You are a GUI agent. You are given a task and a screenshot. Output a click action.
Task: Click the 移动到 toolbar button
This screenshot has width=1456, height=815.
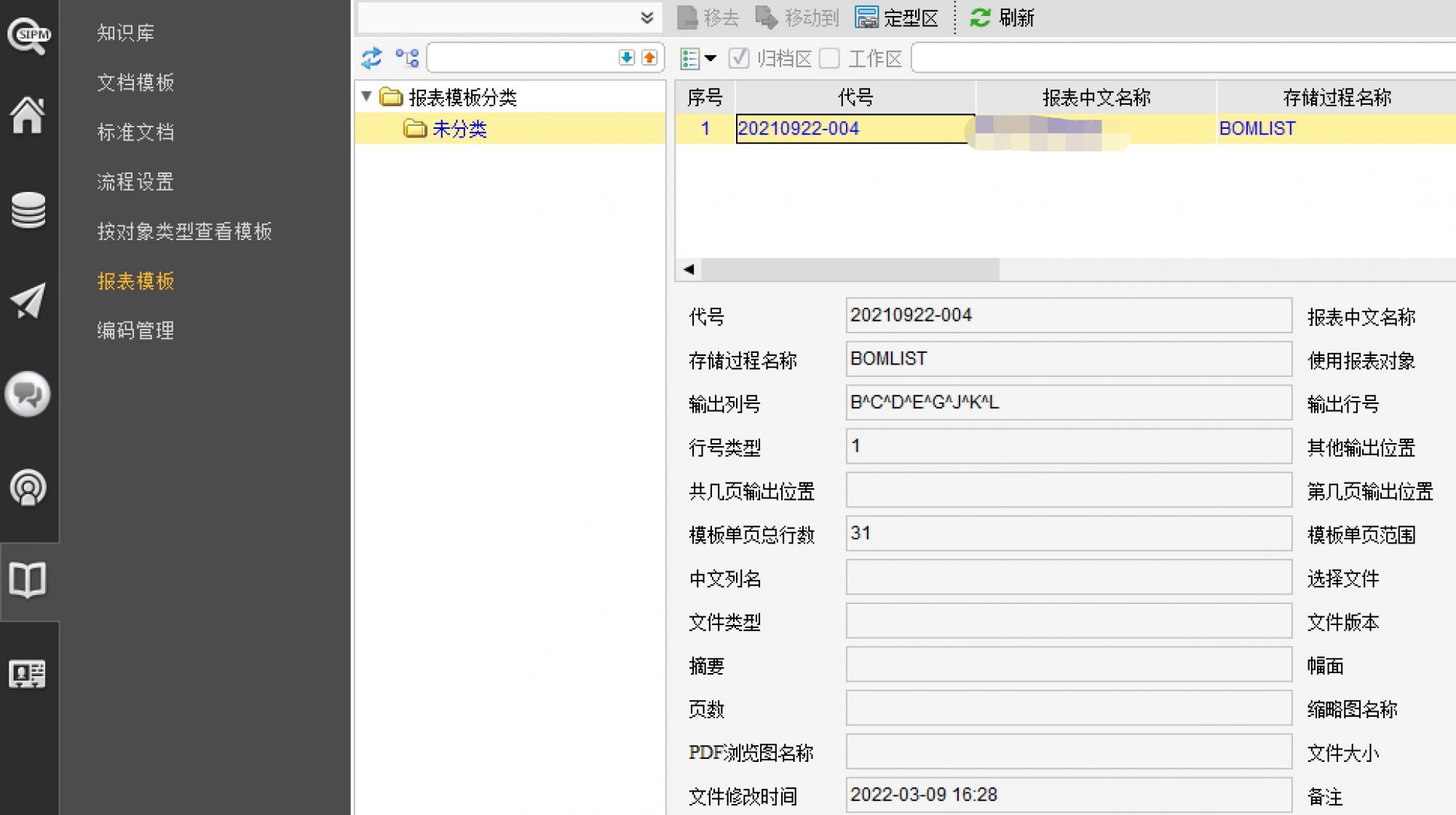(x=797, y=17)
